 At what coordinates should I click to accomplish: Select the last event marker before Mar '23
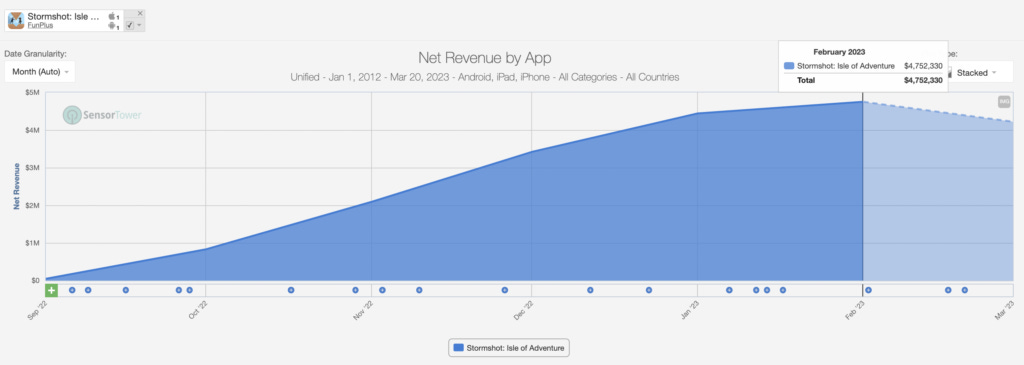click(x=965, y=290)
